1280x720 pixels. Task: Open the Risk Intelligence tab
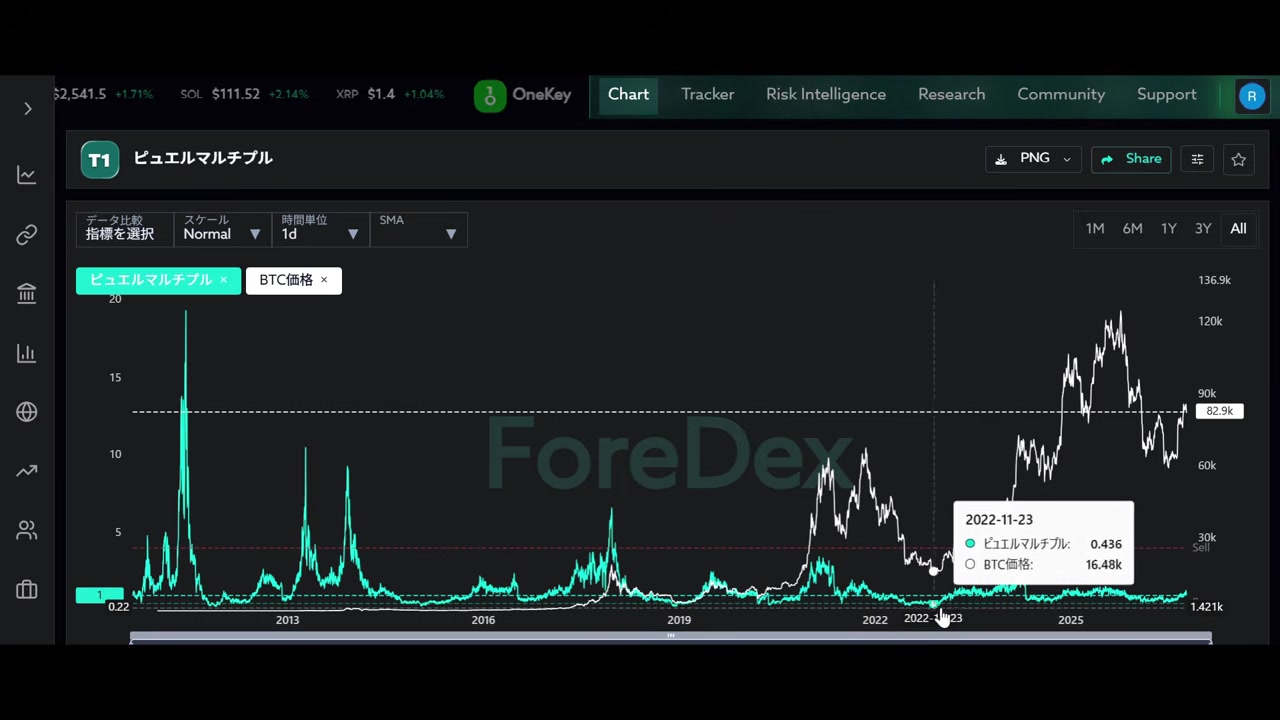(x=826, y=95)
